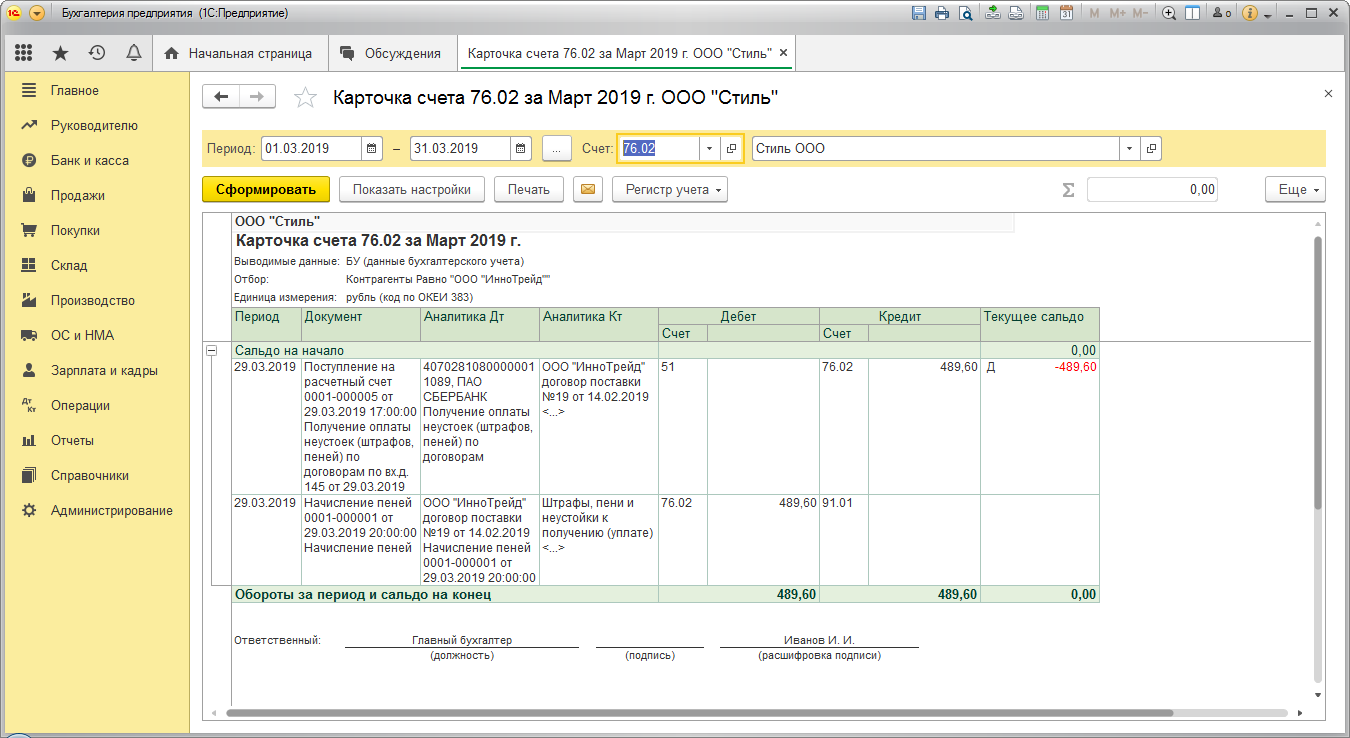Open the History clock icon
This screenshot has width=1350, height=738.
pyautogui.click(x=97, y=53)
